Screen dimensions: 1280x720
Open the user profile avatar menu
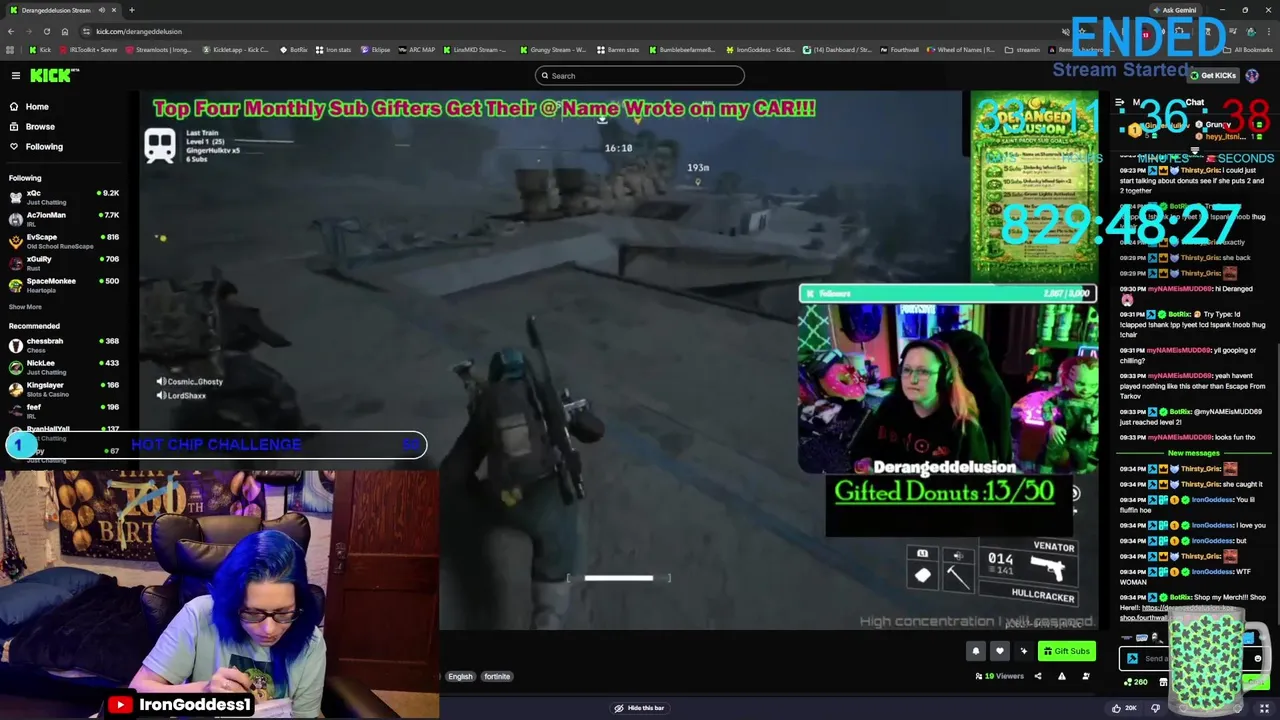(1252, 76)
